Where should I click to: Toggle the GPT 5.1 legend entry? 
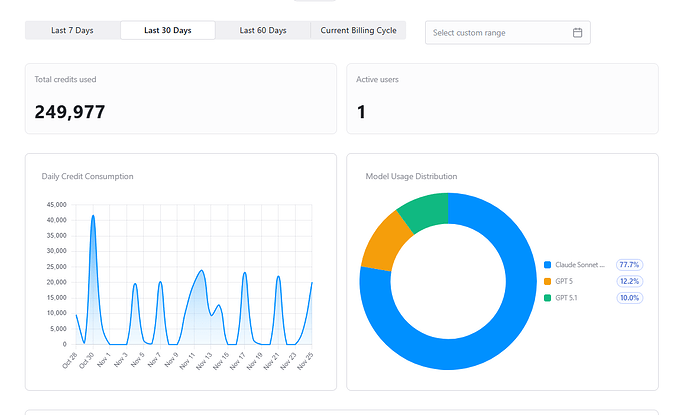coord(566,298)
